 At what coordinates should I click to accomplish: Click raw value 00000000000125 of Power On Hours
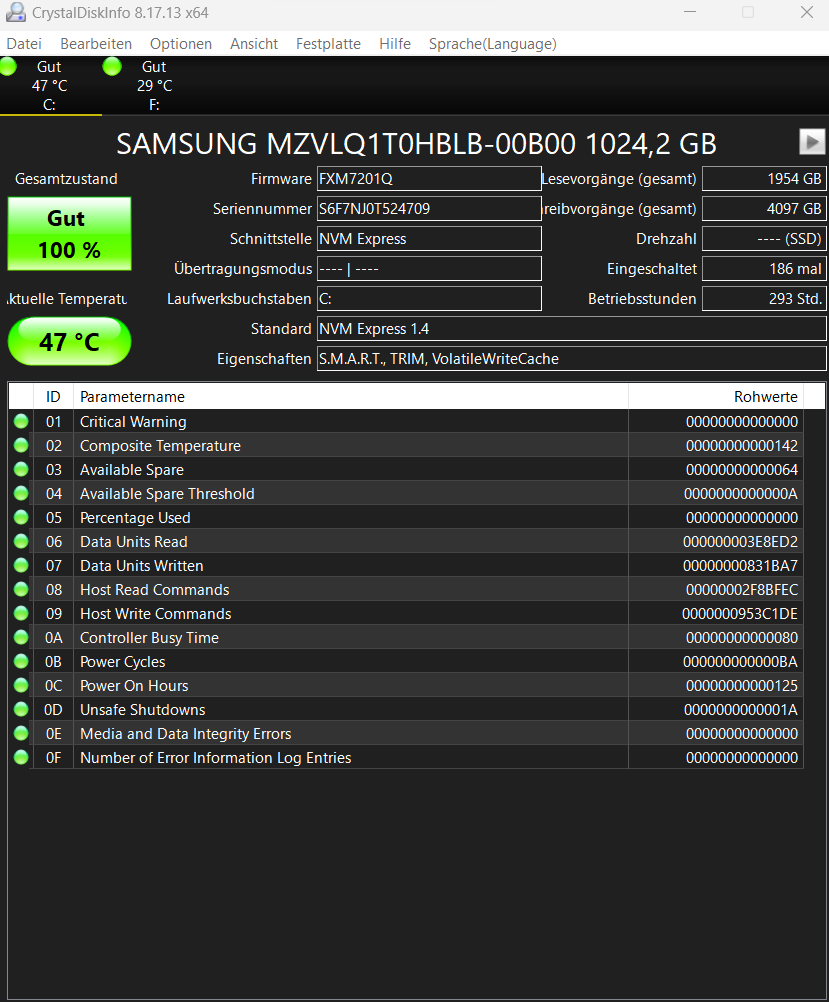click(741, 686)
